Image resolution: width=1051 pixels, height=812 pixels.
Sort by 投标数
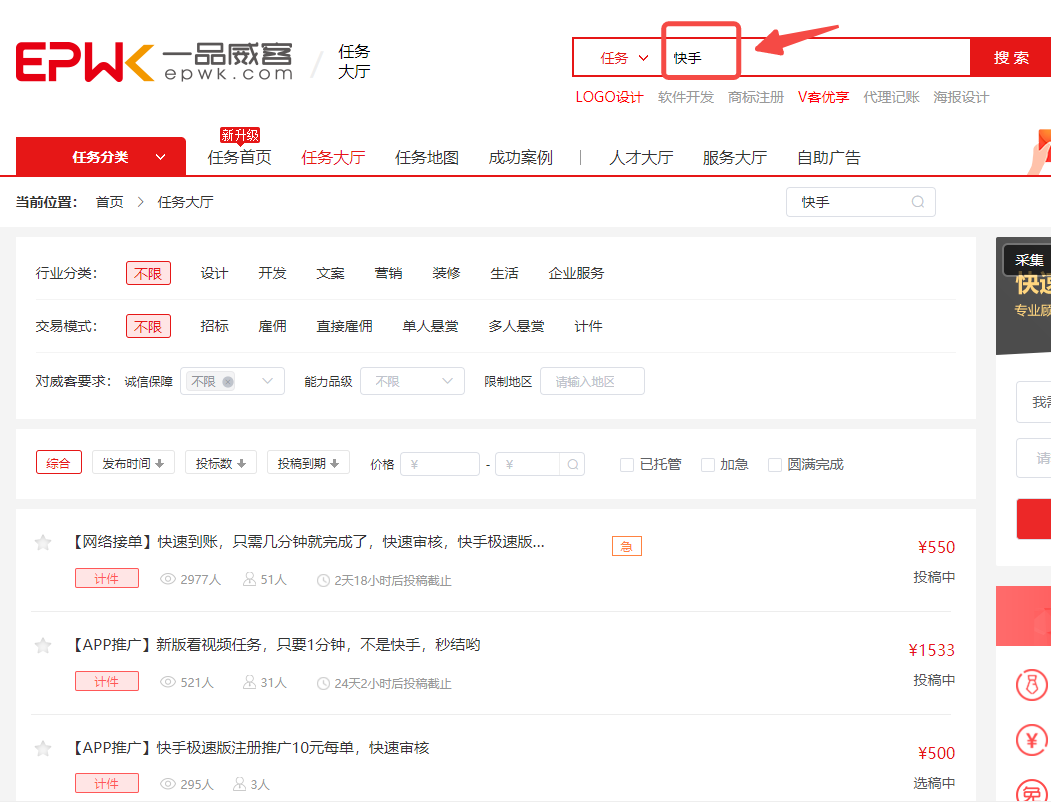(x=221, y=463)
